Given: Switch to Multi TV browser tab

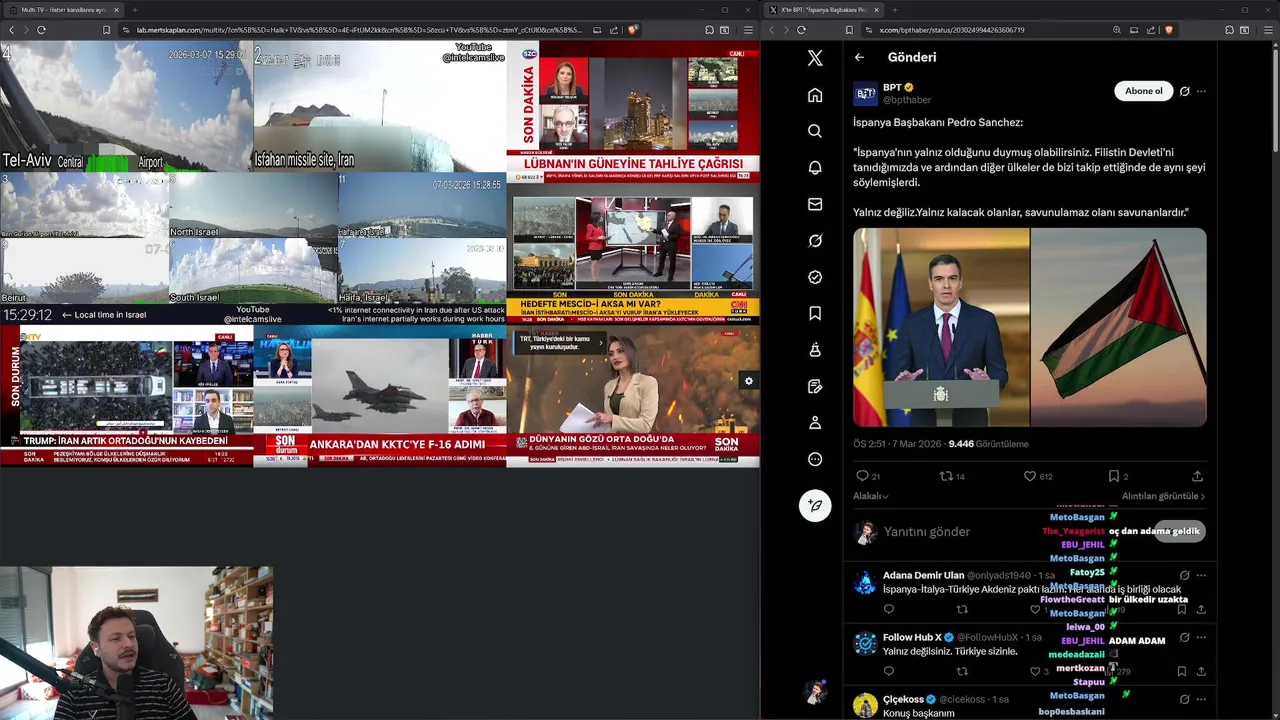Looking at the screenshot, I should click(x=62, y=9).
